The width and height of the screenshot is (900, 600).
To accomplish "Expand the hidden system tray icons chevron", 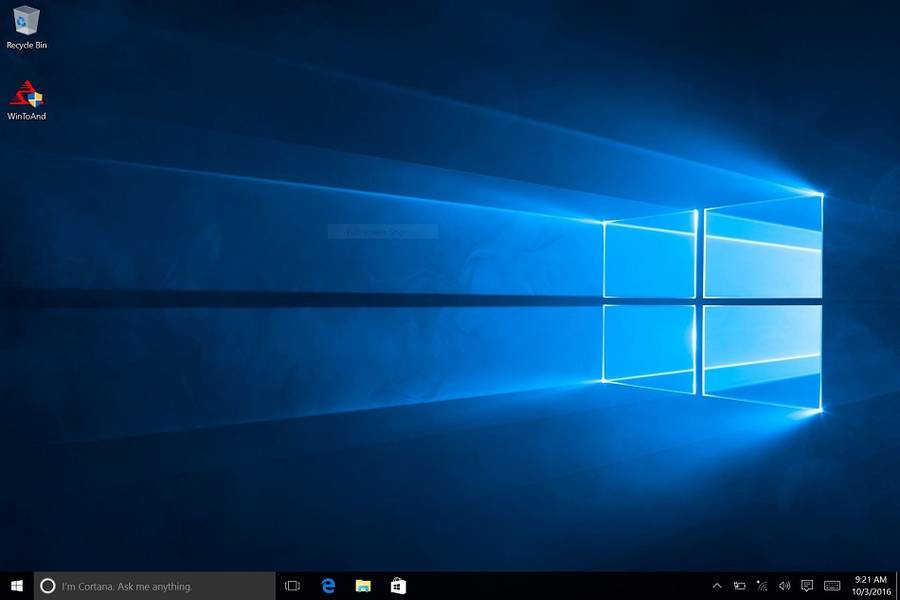I will click(x=717, y=586).
